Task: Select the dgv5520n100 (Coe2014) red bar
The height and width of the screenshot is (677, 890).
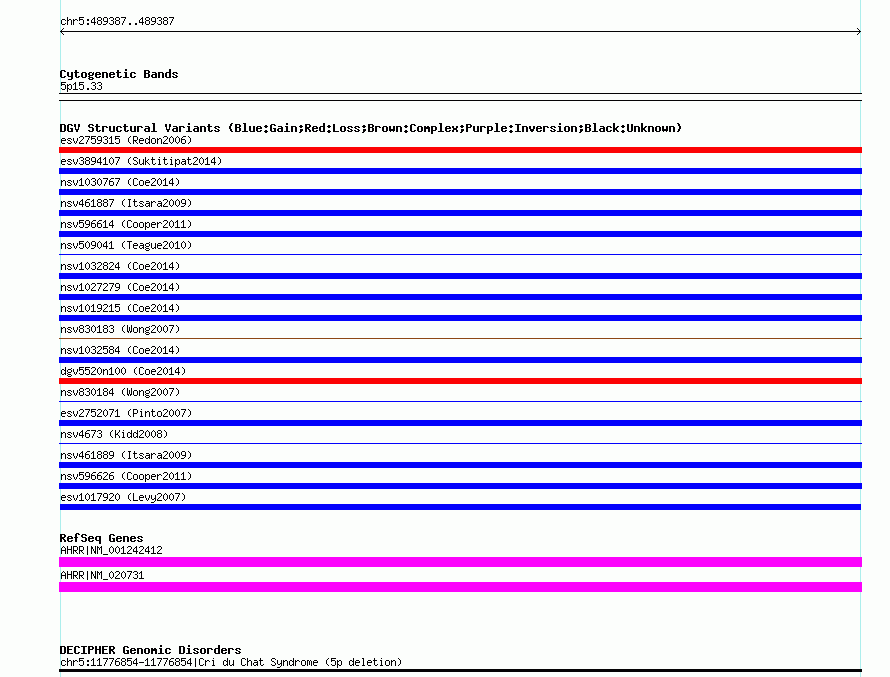Action: point(460,381)
